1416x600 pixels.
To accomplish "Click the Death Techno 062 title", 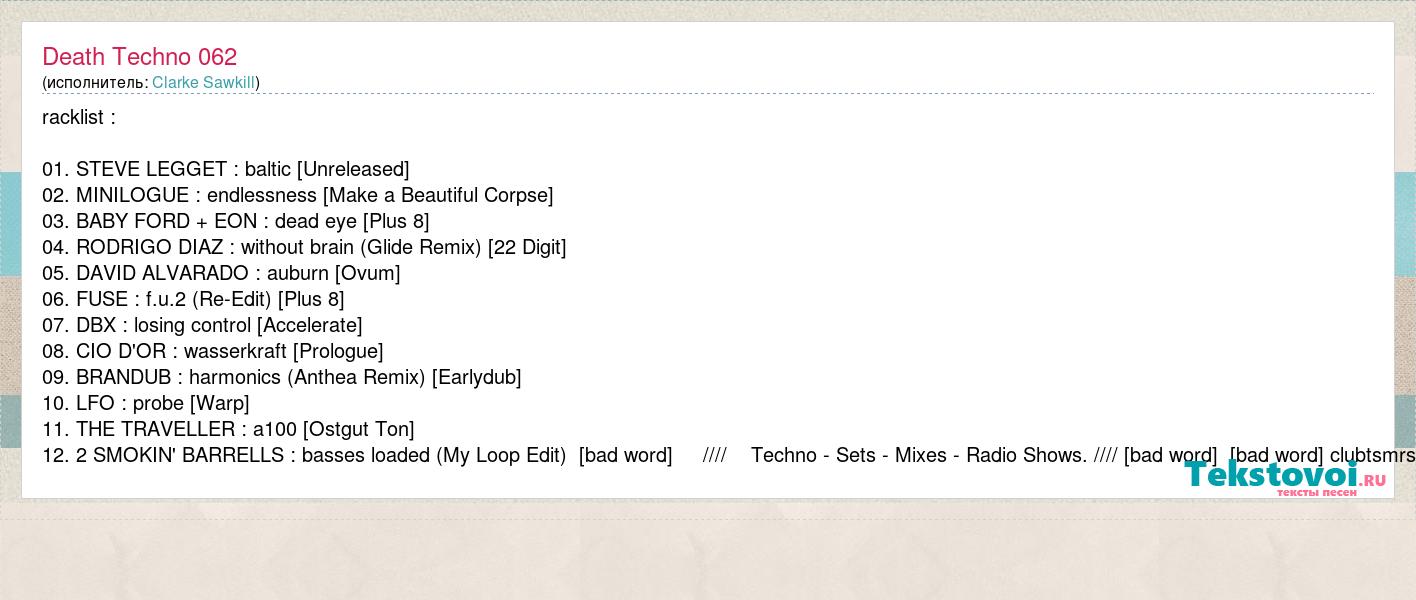I will (139, 57).
